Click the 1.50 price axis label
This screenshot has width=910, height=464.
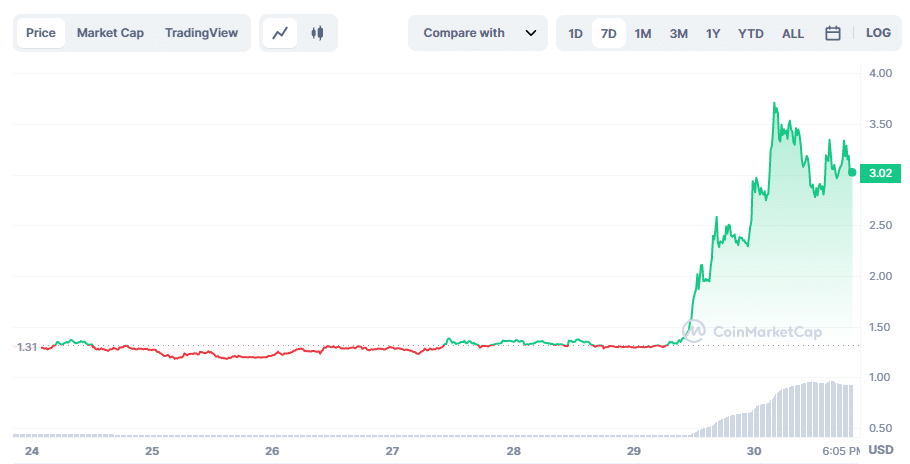pos(880,327)
